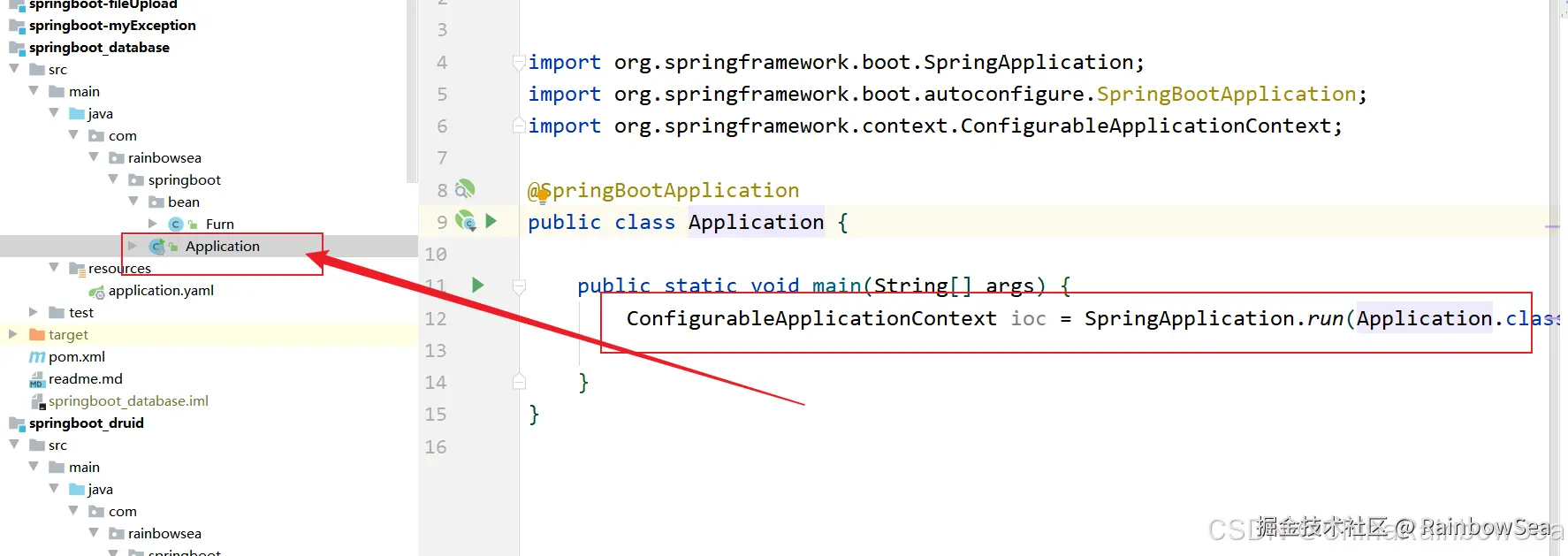Expand the test folder
1568x556 pixels.
point(34,312)
